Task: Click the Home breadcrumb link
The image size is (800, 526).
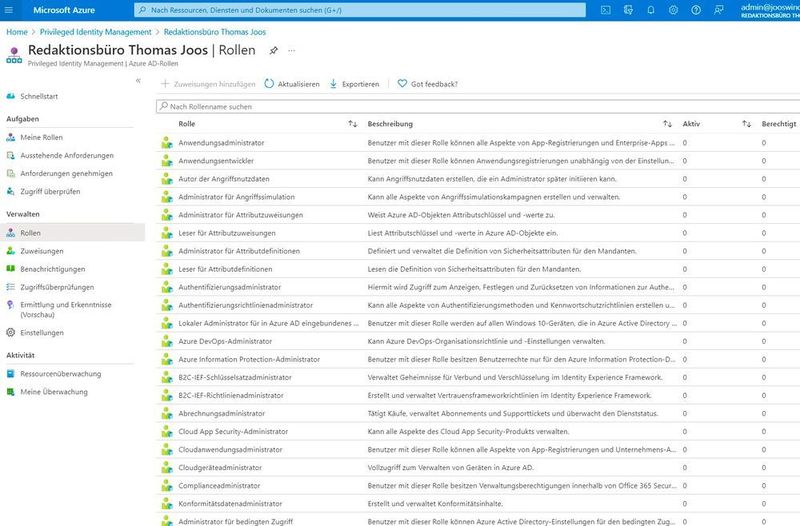Action: pos(17,32)
